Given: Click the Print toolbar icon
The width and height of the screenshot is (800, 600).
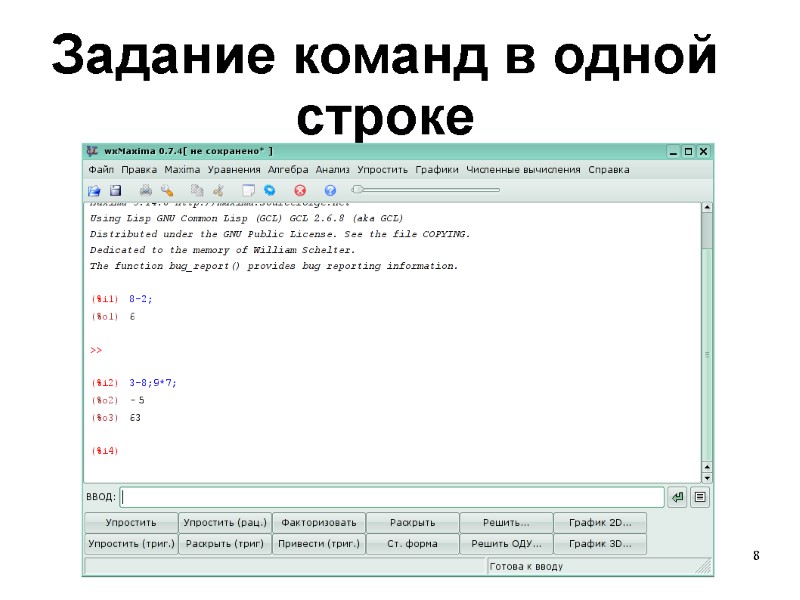Looking at the screenshot, I should point(146,190).
